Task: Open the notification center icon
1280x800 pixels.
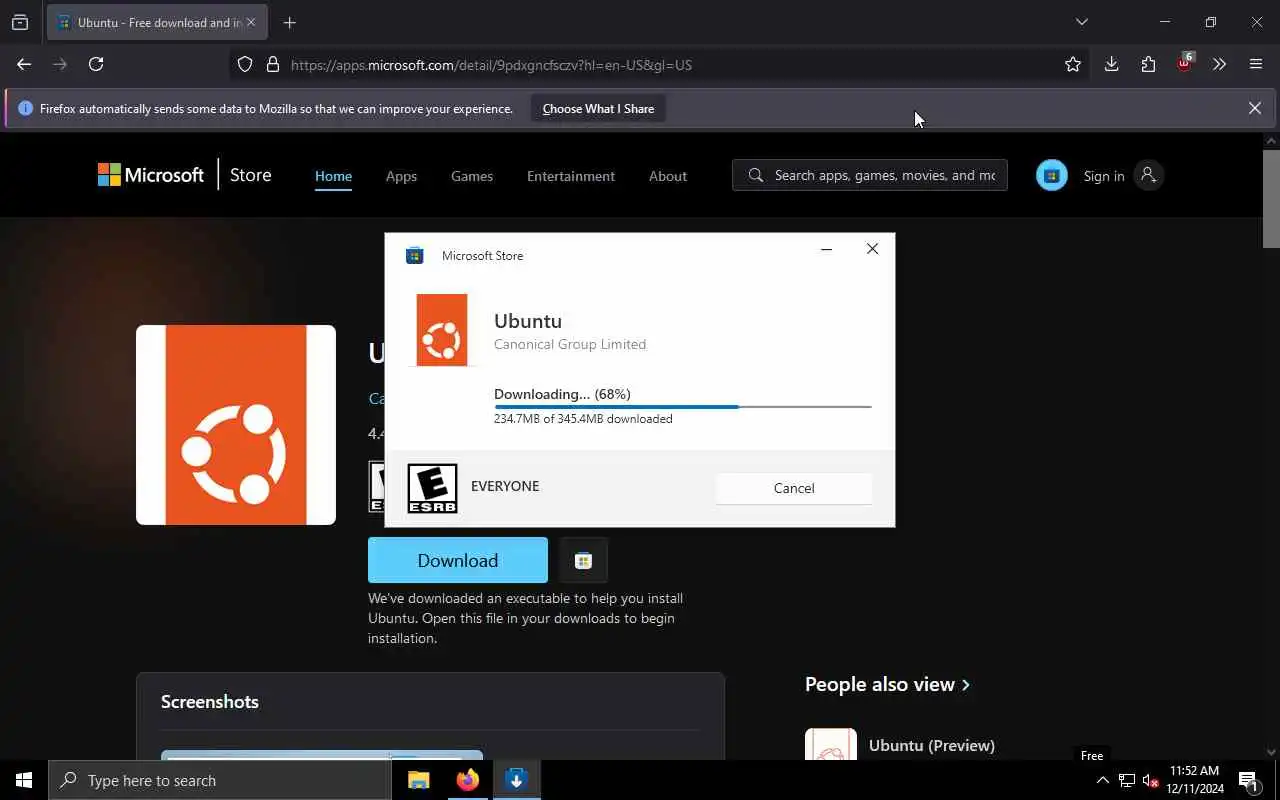Action: (1248, 781)
